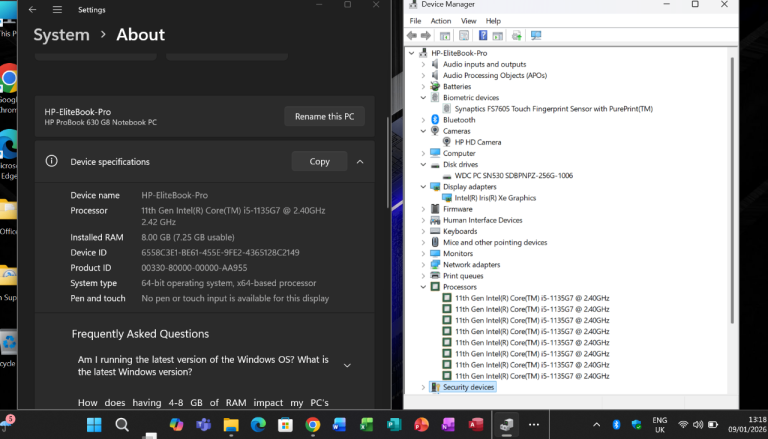Expand the Network adapters category
The height and width of the screenshot is (439, 768).
point(423,264)
